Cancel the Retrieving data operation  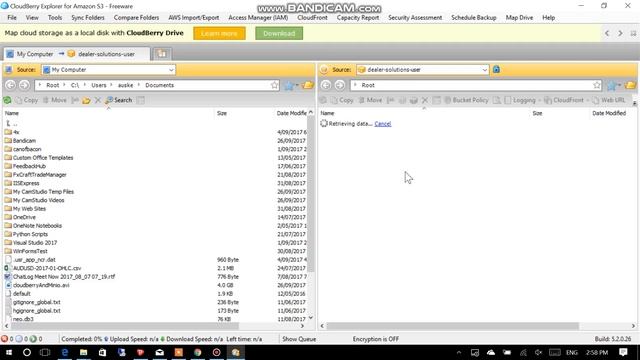[x=382, y=124]
